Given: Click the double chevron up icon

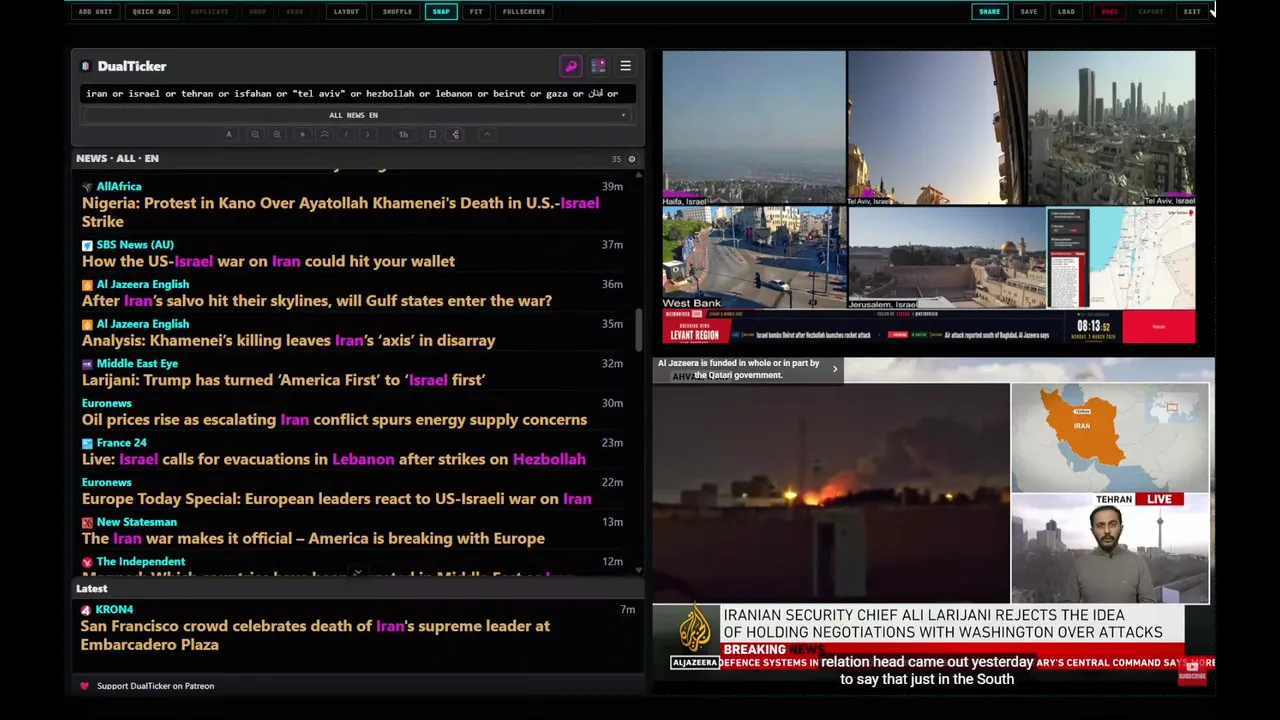Looking at the screenshot, I should pos(324,134).
